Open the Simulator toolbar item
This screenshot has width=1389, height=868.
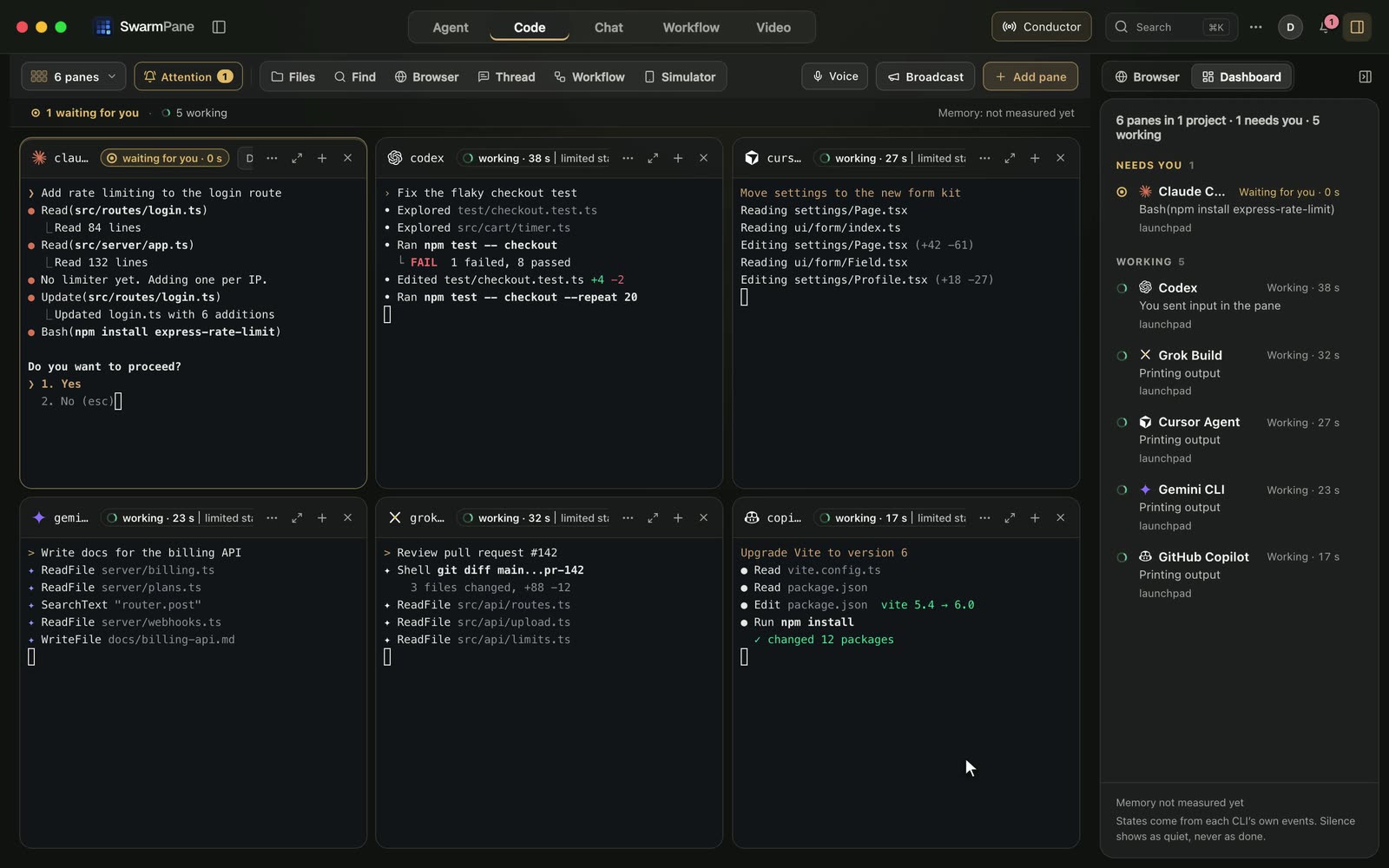click(x=680, y=76)
